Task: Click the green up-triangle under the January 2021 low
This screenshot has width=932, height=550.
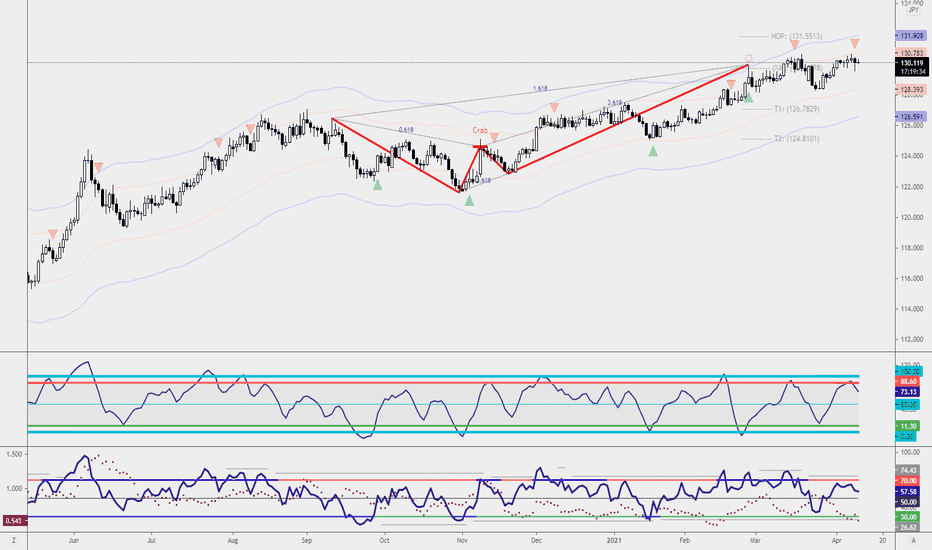Action: [x=653, y=152]
